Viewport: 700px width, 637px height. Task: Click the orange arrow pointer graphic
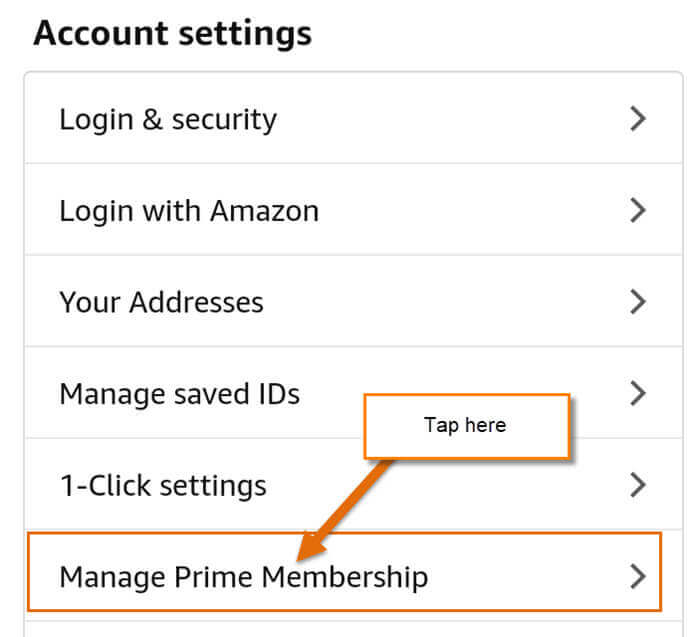click(x=344, y=511)
